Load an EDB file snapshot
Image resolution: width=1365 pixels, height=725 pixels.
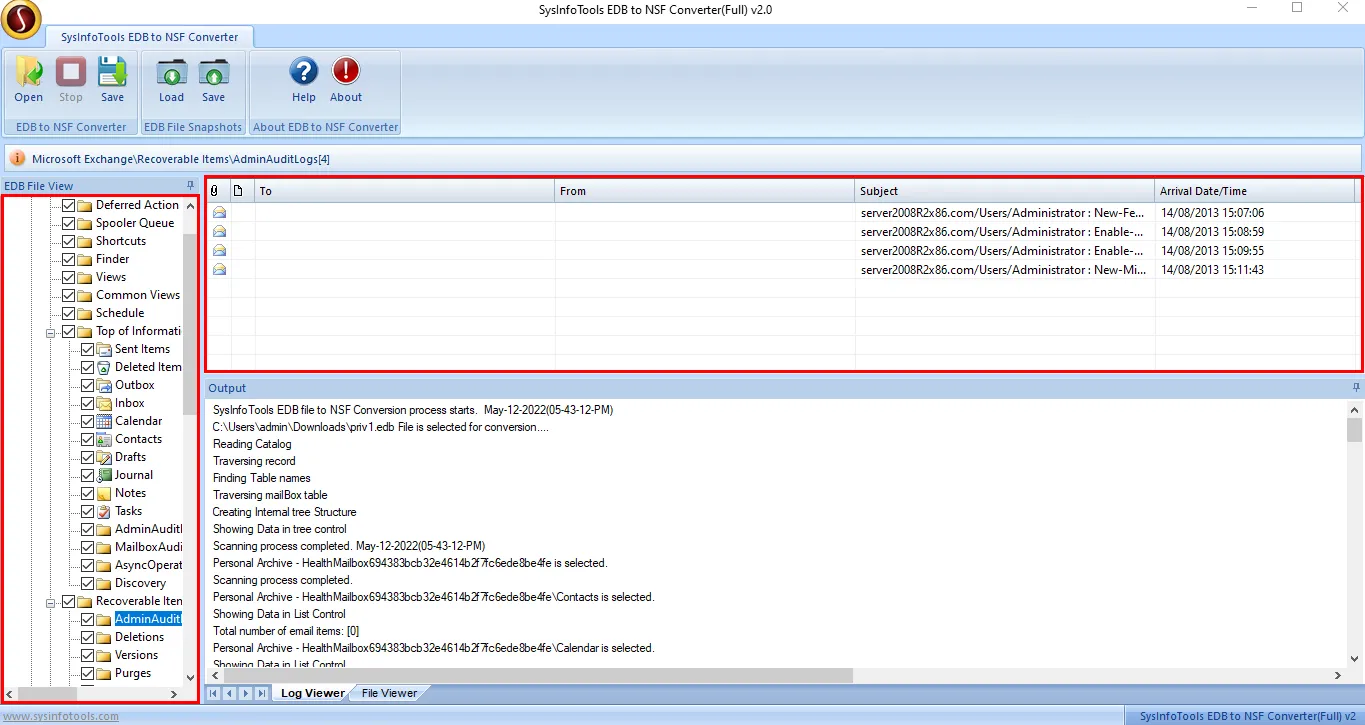[171, 79]
